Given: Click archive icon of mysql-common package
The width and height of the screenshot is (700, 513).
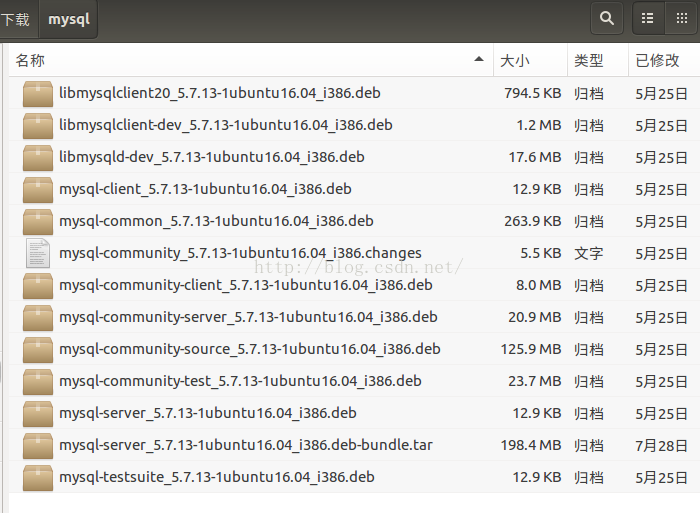Looking at the screenshot, I should (x=38, y=222).
